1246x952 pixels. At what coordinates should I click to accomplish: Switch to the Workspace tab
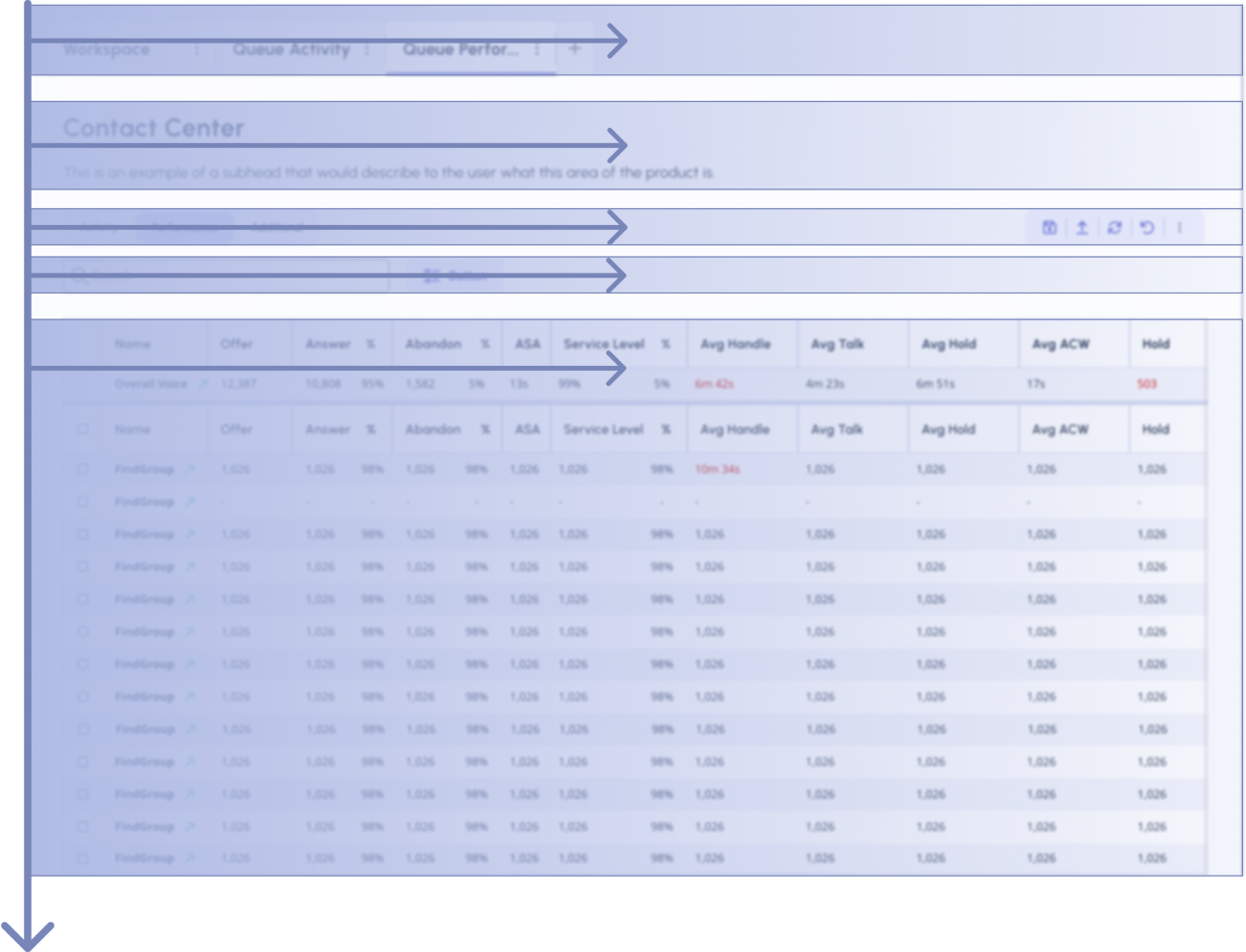tap(107, 49)
